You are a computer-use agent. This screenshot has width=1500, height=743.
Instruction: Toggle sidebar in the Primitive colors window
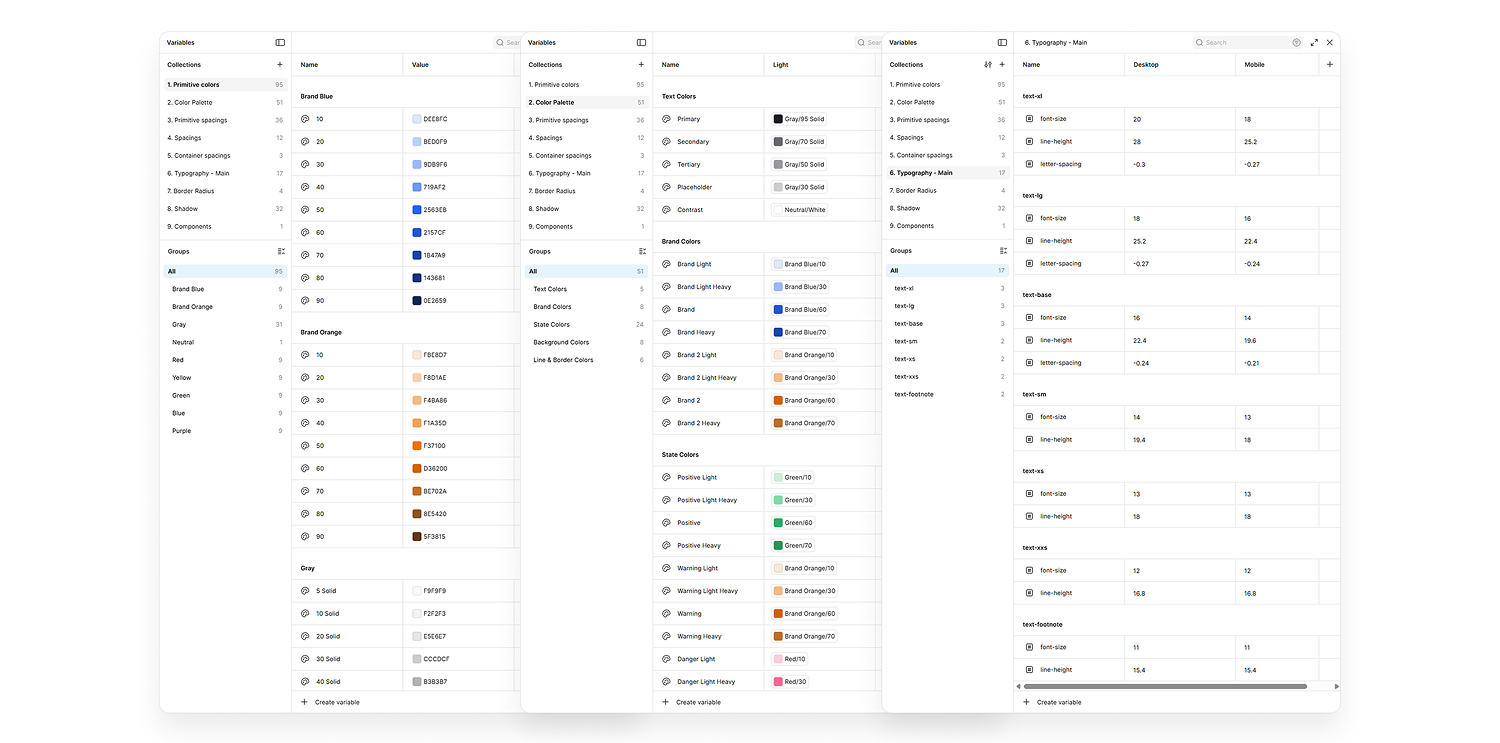click(280, 43)
